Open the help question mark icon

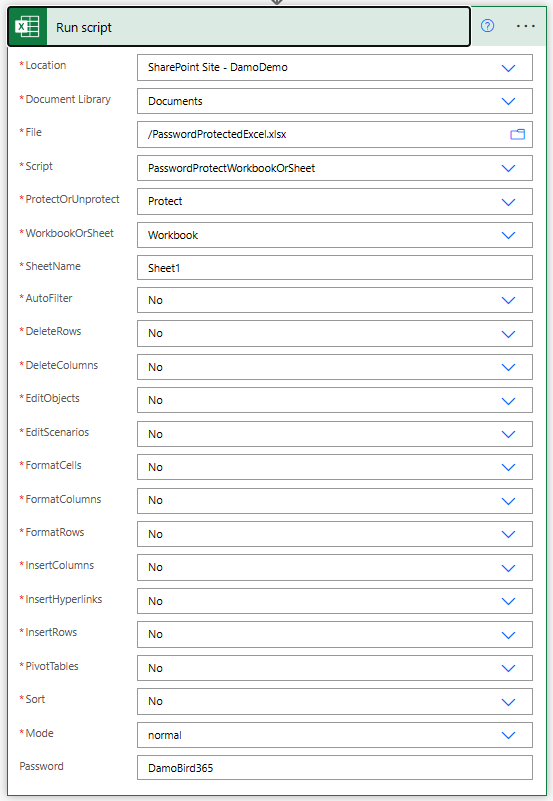tap(488, 26)
